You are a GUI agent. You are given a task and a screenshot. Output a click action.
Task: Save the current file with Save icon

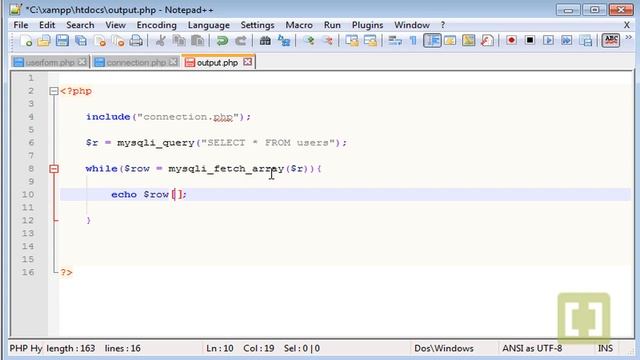coord(62,40)
